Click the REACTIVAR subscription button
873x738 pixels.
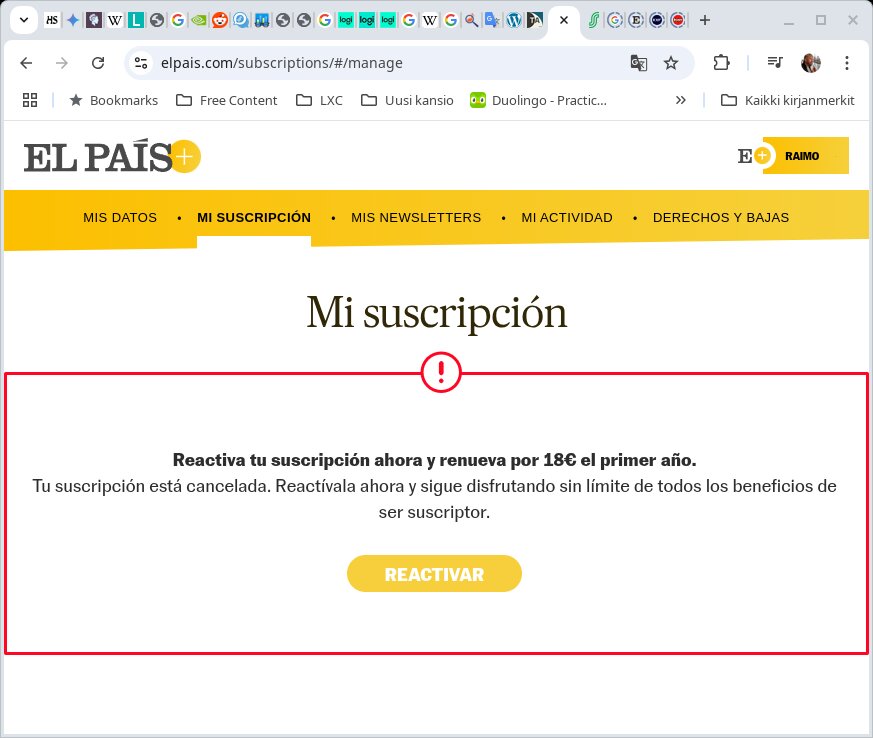[434, 574]
